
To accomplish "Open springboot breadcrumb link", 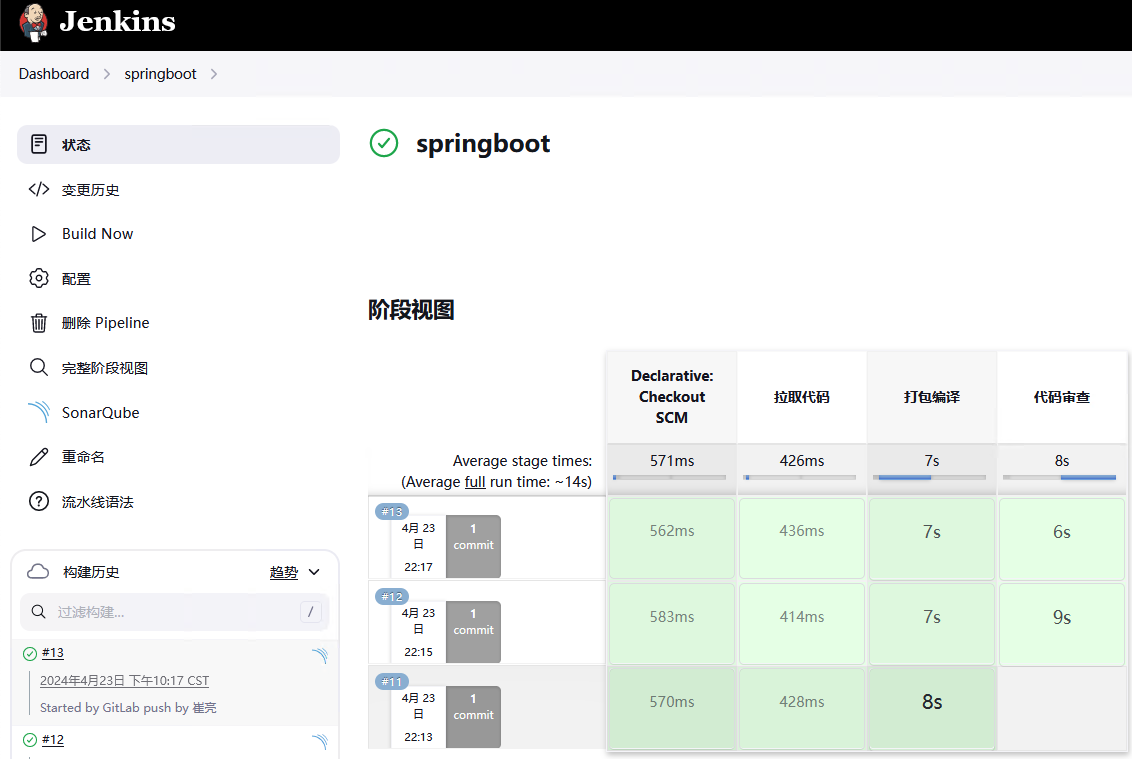I will click(160, 74).
